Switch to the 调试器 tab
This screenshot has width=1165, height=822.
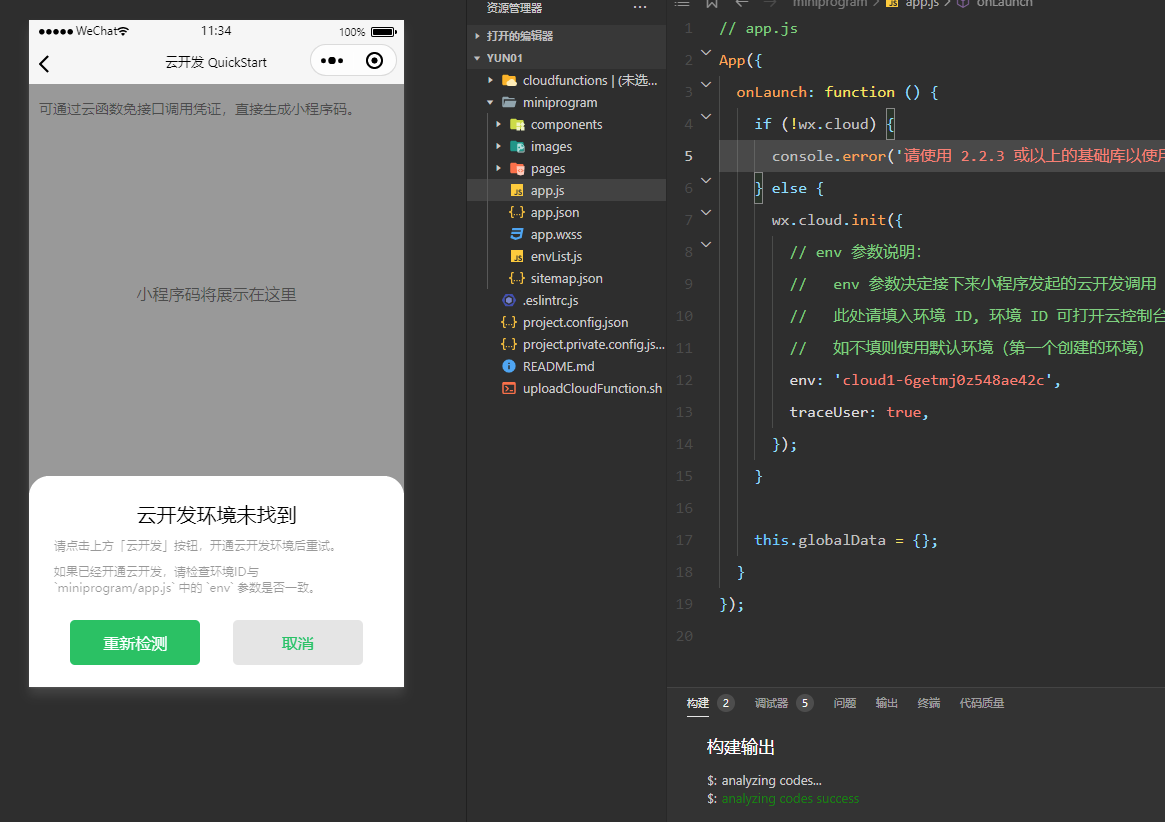(x=771, y=703)
